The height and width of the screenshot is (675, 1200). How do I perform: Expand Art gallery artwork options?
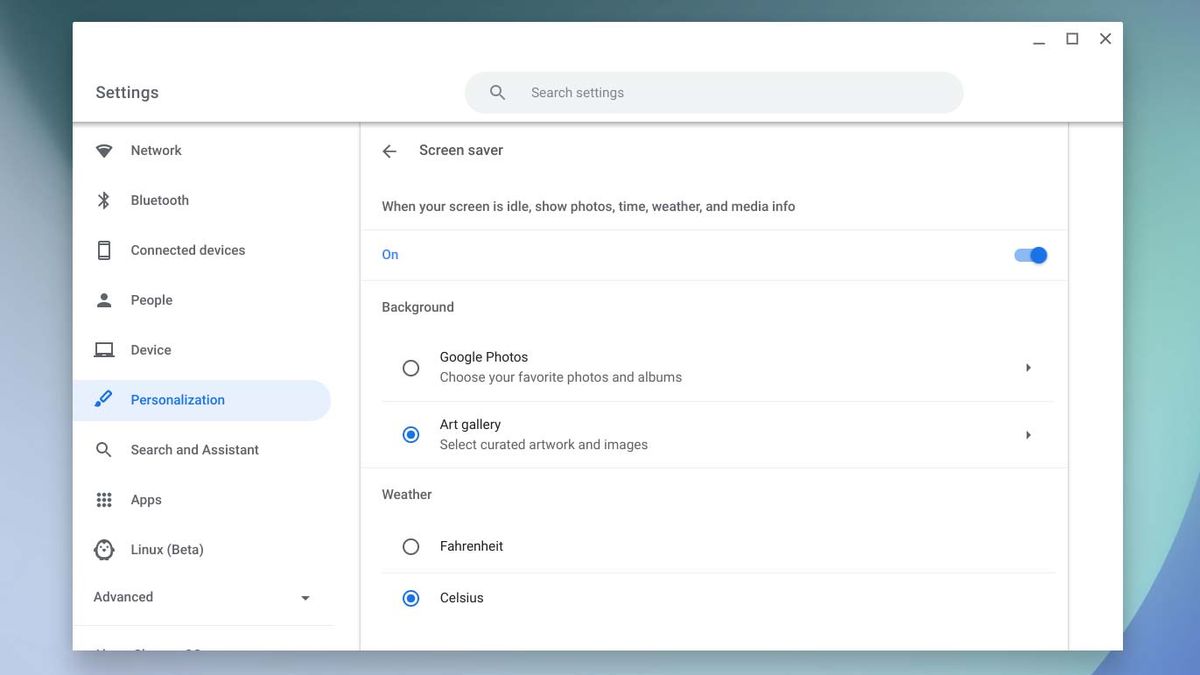click(x=1028, y=434)
